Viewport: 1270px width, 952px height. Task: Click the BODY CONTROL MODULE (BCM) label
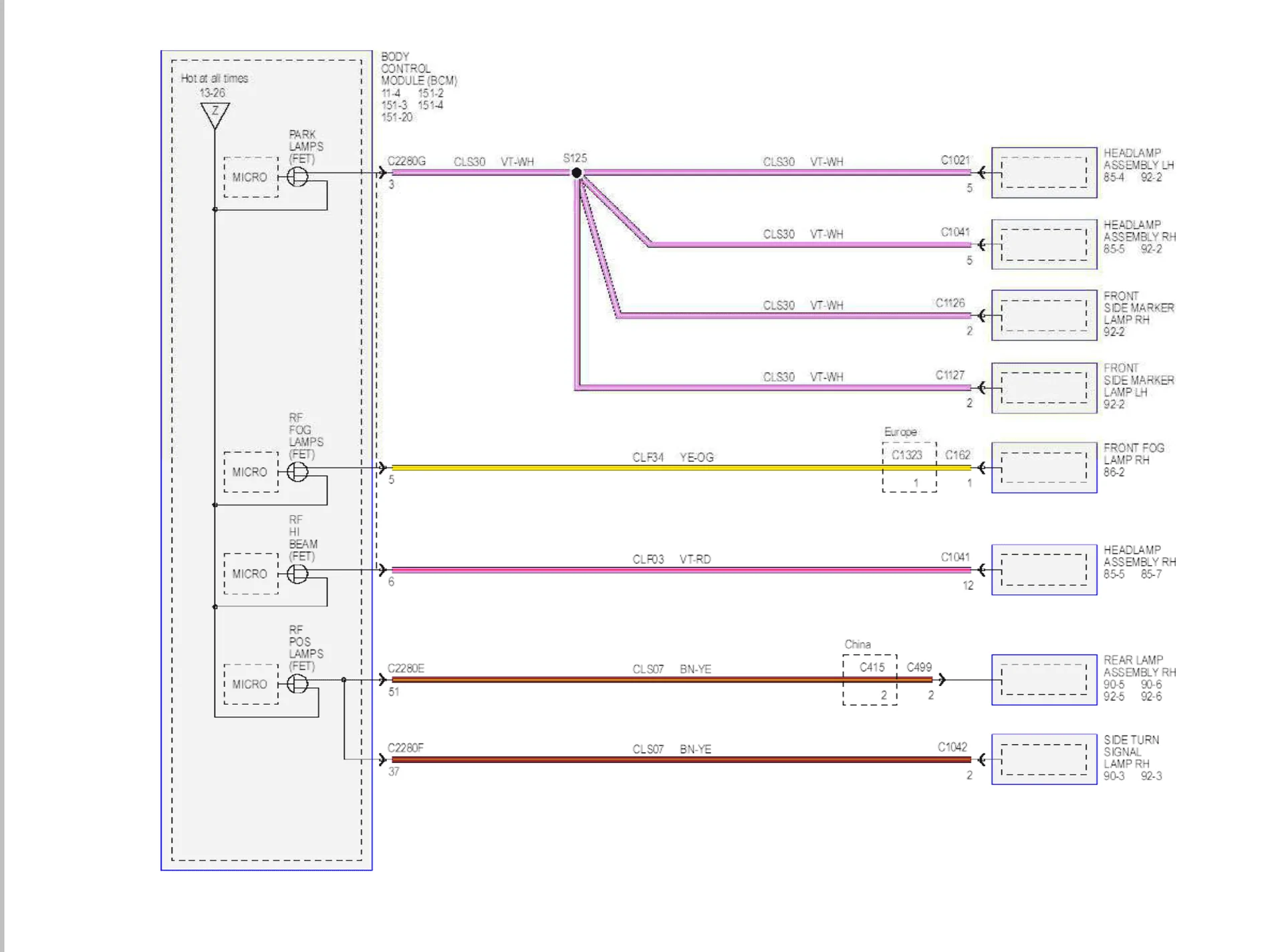(419, 69)
